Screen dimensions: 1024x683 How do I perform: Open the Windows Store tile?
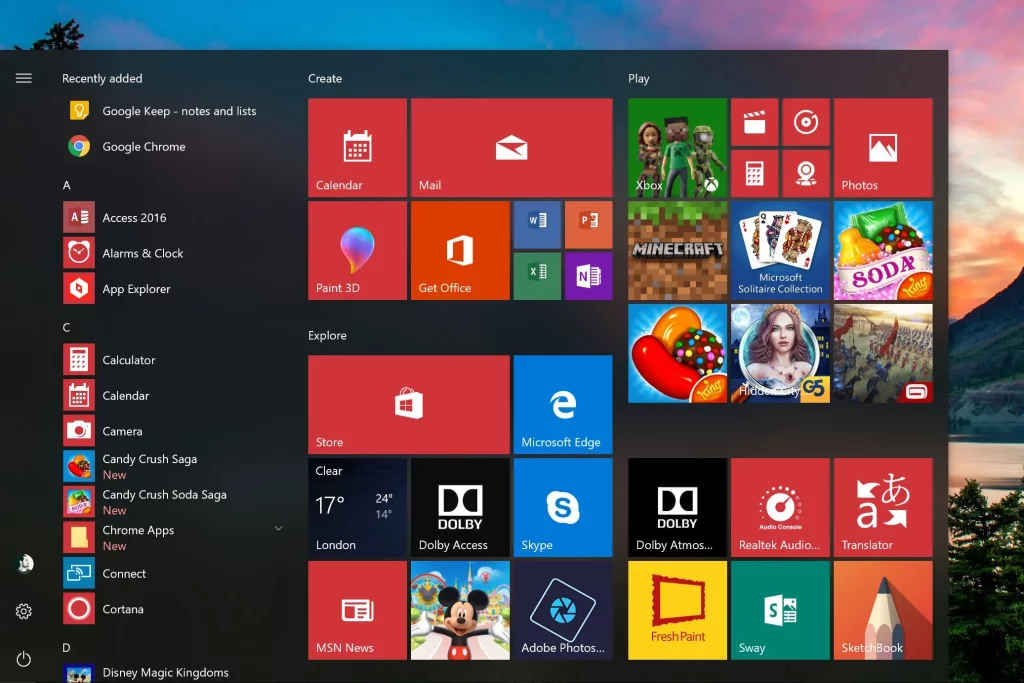[x=408, y=404]
